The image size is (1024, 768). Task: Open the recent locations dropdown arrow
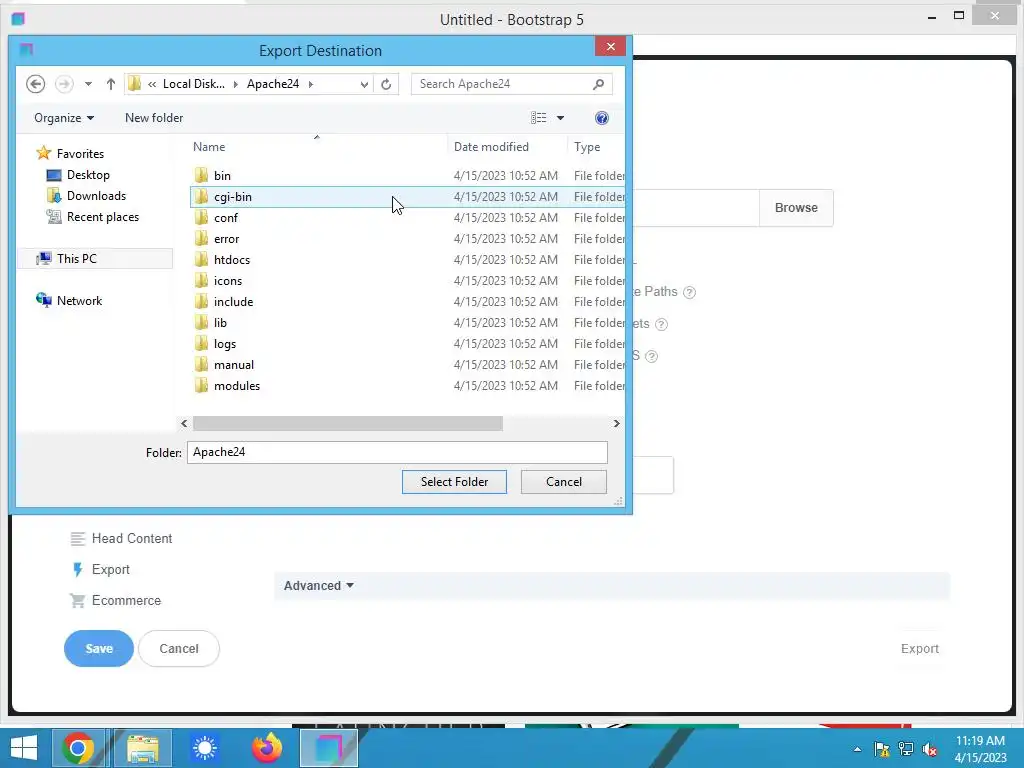(88, 84)
